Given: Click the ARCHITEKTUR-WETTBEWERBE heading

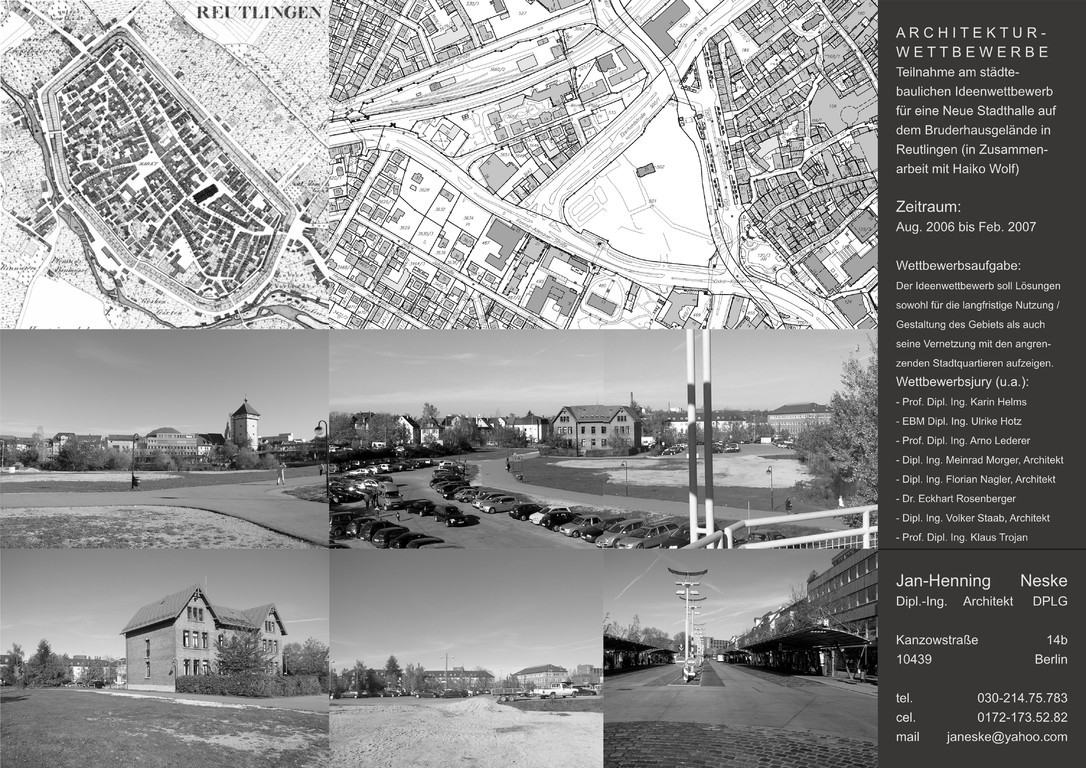Looking at the screenshot, I should 972,43.
